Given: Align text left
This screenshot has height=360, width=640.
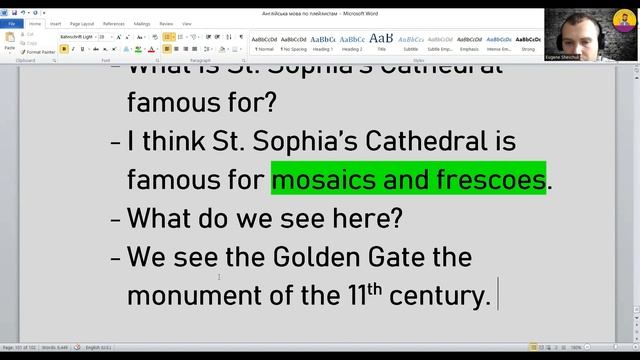Looking at the screenshot, I should pyautogui.click(x=167, y=49).
